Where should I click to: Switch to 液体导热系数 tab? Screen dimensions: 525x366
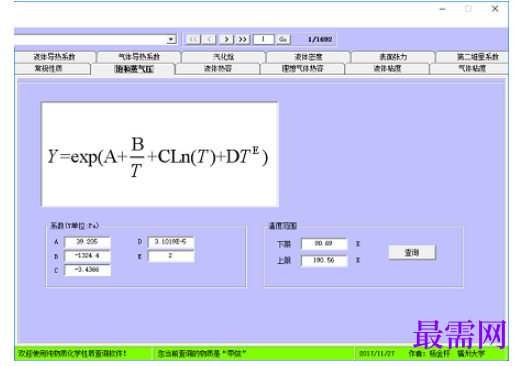pos(55,57)
